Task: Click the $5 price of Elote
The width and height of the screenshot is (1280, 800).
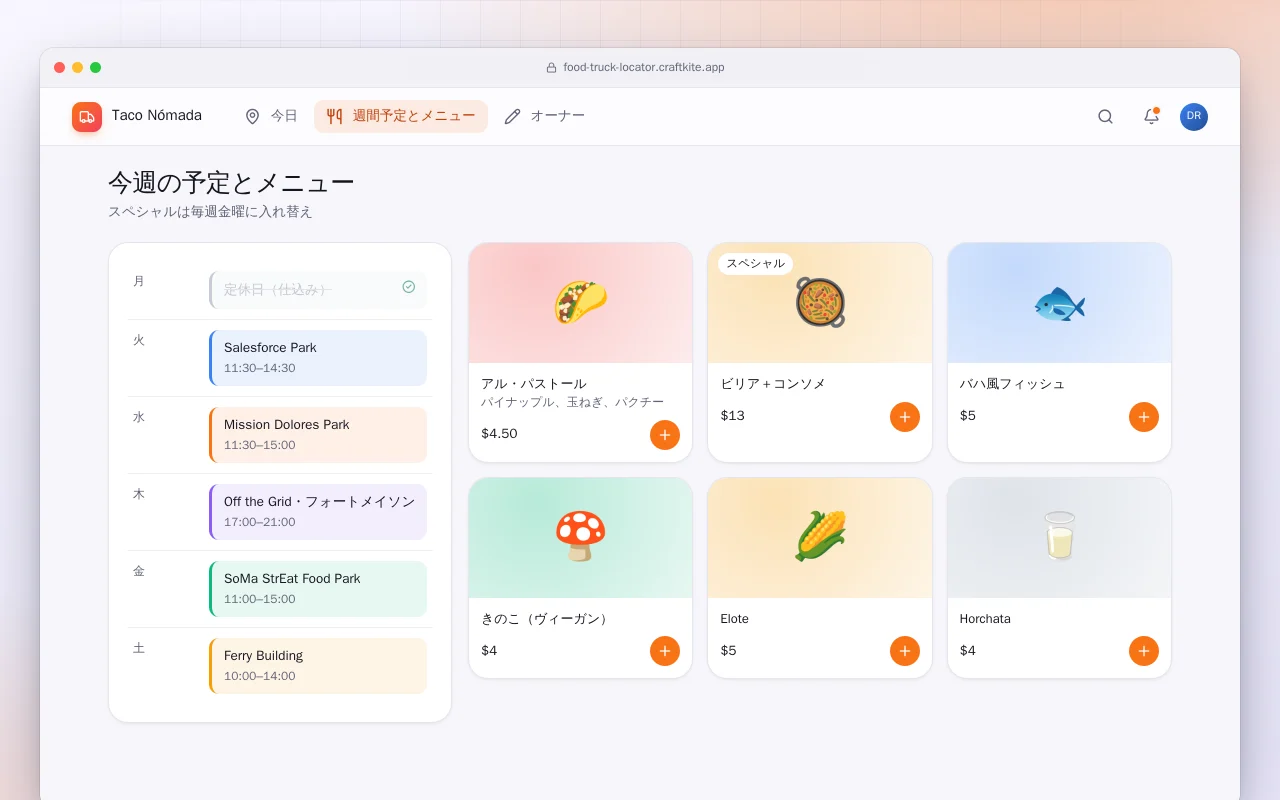Action: pyautogui.click(x=728, y=651)
